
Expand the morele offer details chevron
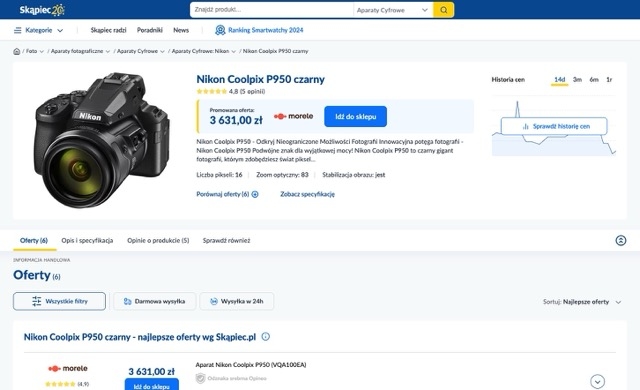click(x=597, y=382)
